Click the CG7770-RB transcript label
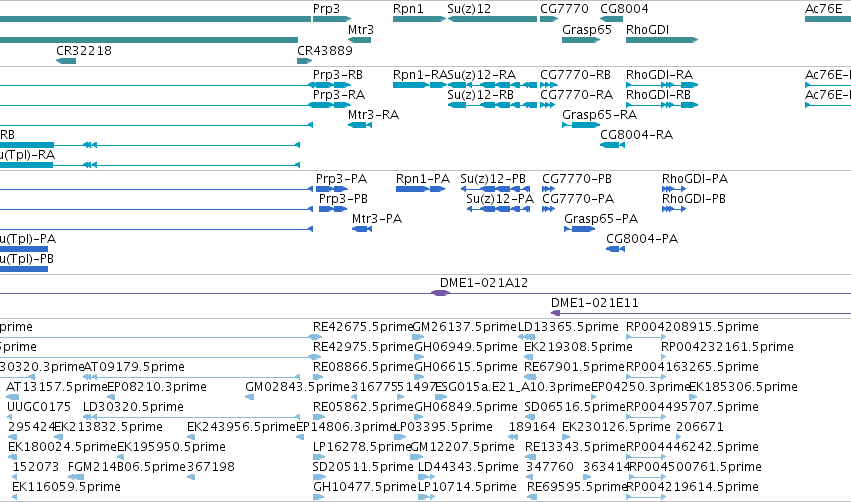851x502 pixels. (575, 75)
